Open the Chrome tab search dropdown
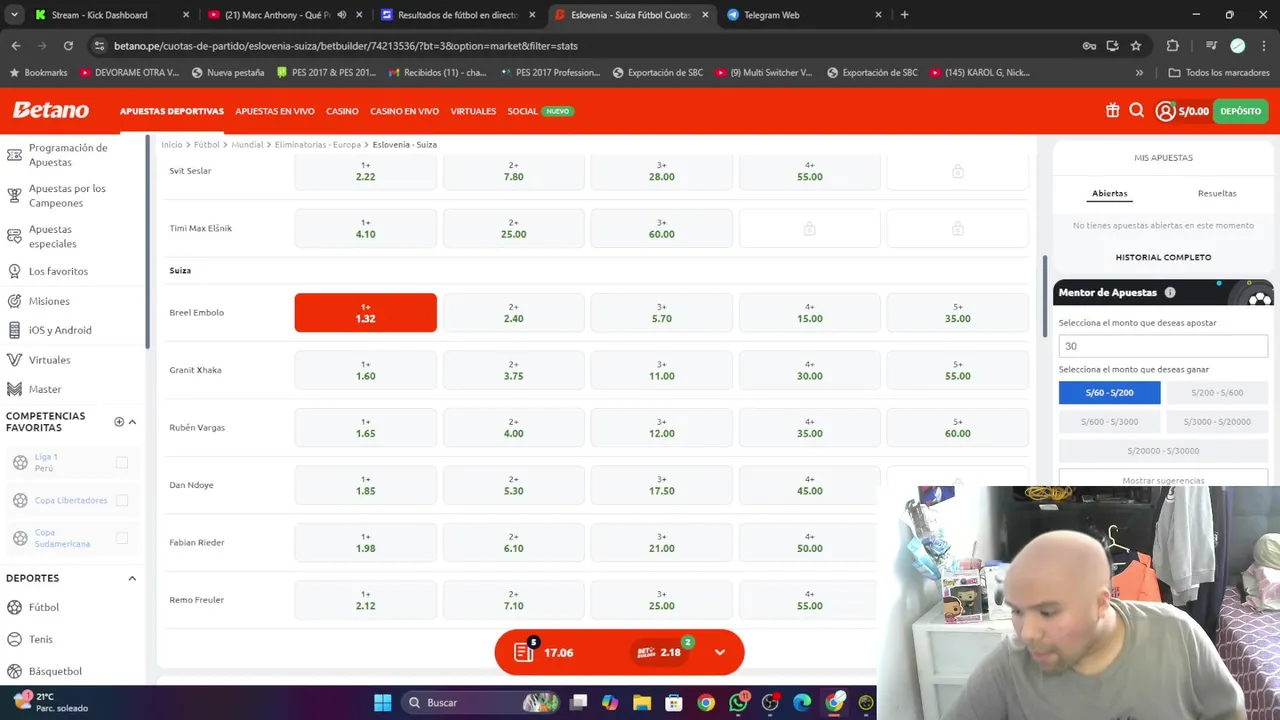Image resolution: width=1280 pixels, height=720 pixels. coord(14,15)
